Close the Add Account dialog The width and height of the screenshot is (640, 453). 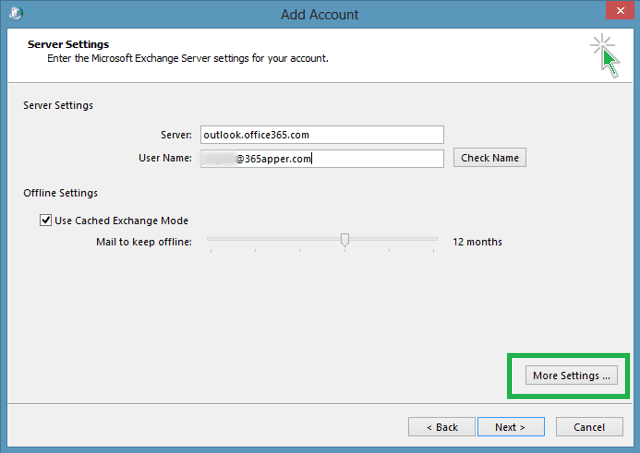pos(620,10)
